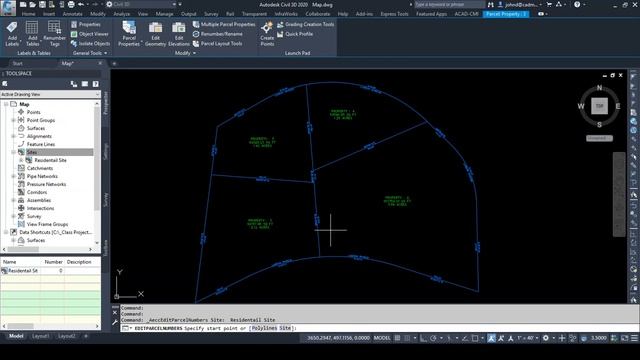Choose the Site command option
640x360 pixels.
(x=285, y=328)
